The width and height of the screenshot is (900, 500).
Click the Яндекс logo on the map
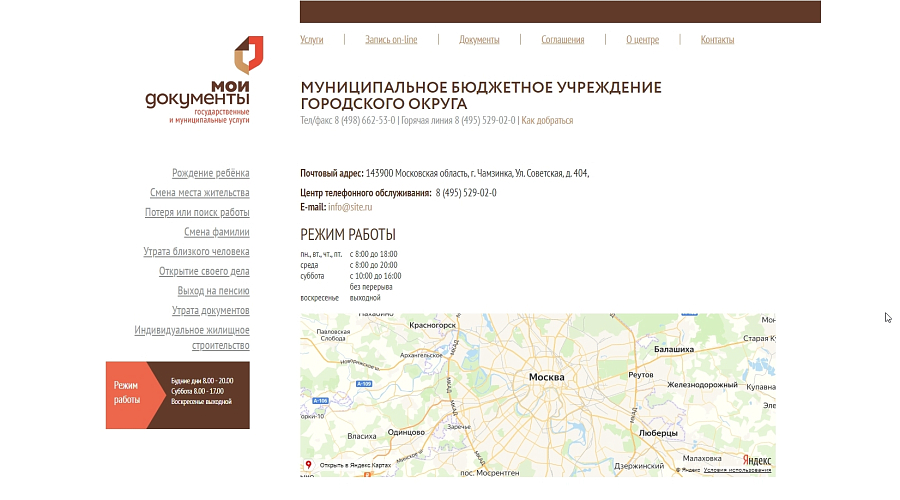(x=757, y=460)
